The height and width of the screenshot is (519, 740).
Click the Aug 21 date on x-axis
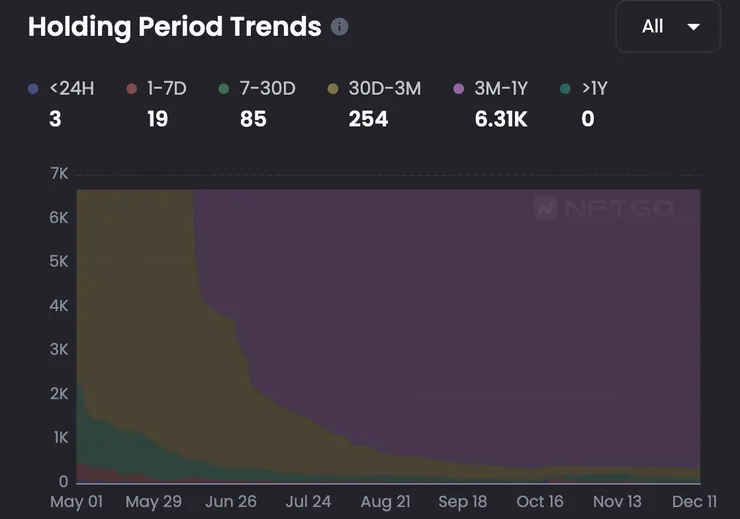point(386,502)
